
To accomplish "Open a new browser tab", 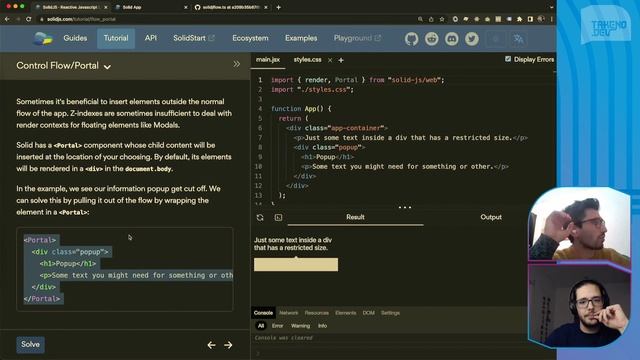I will pyautogui.click(x=278, y=7).
